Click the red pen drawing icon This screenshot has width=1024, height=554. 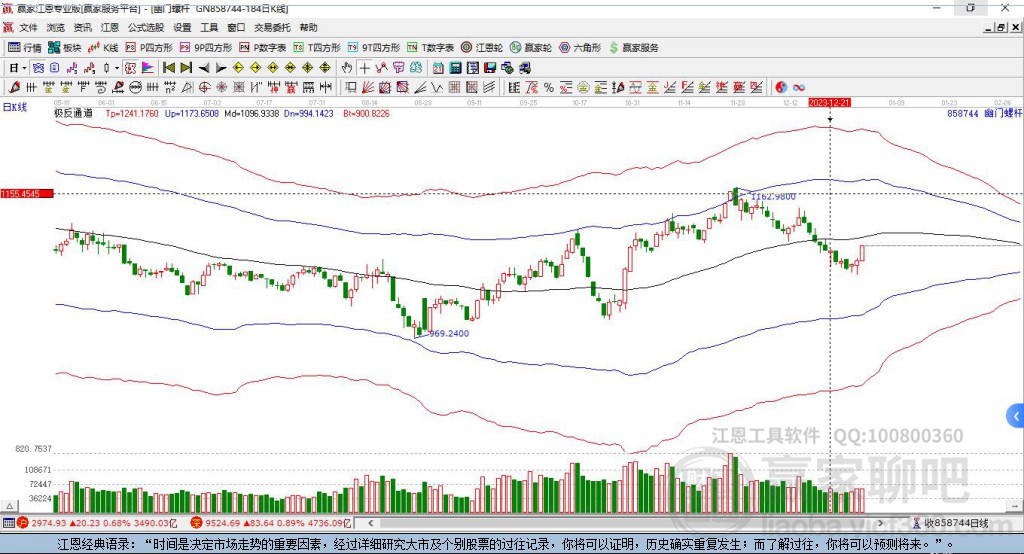(14, 88)
